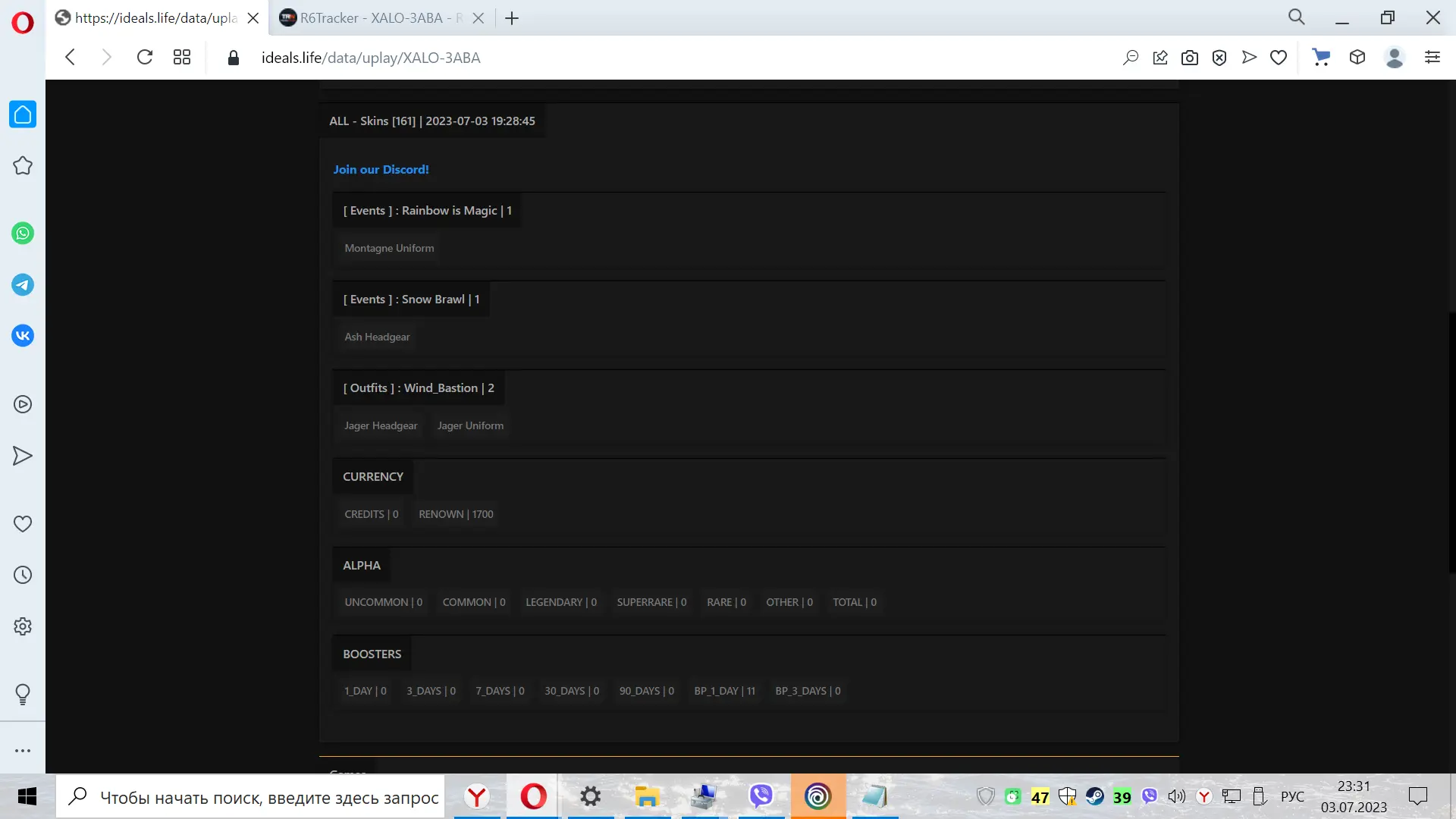Click the site security lock icon

click(x=234, y=58)
